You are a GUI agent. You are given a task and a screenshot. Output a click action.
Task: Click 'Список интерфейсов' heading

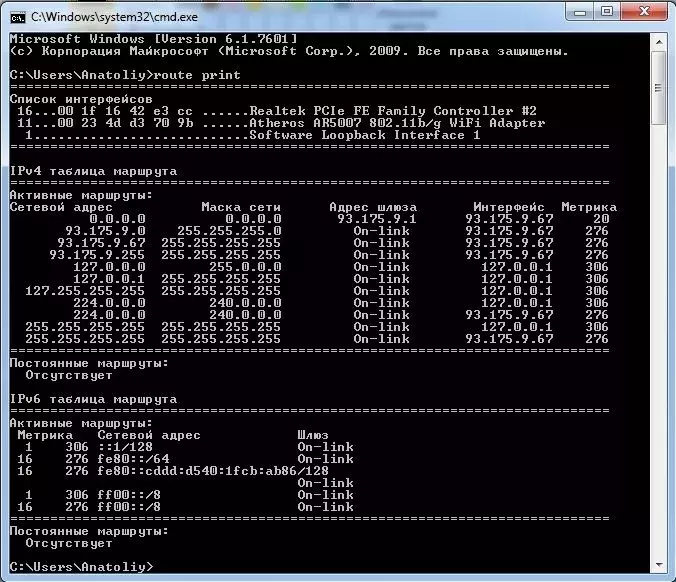click(x=81, y=99)
